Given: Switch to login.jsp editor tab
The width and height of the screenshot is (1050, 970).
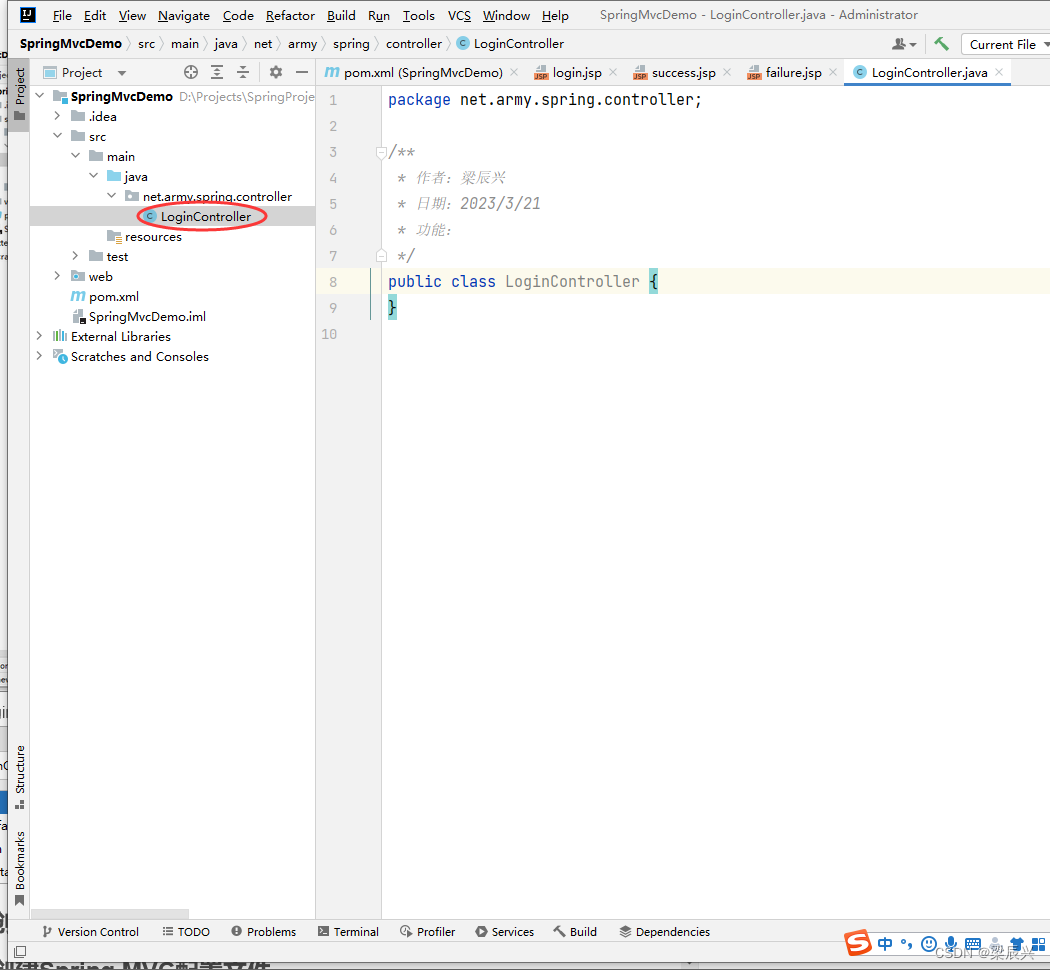Looking at the screenshot, I should tap(577, 72).
